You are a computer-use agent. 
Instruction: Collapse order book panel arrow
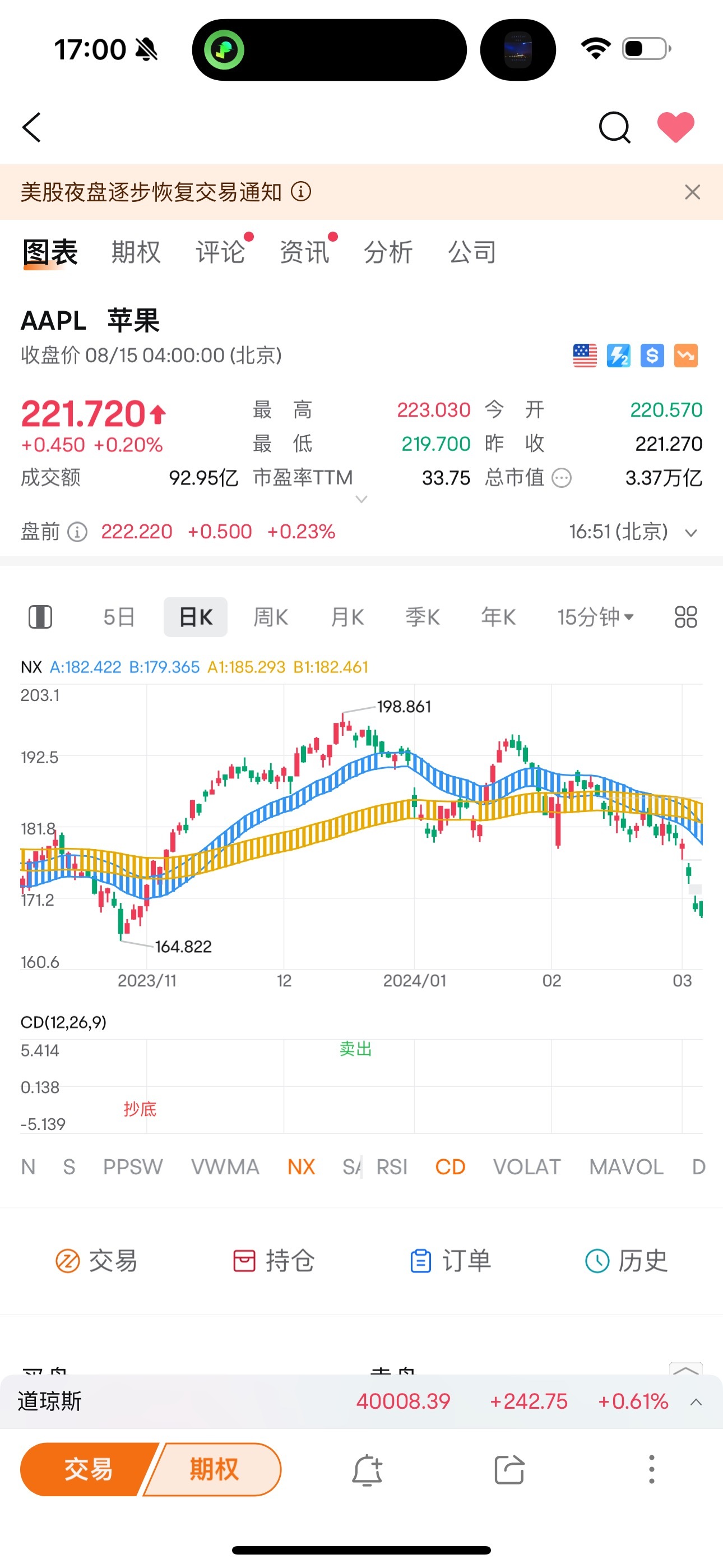point(685,1369)
